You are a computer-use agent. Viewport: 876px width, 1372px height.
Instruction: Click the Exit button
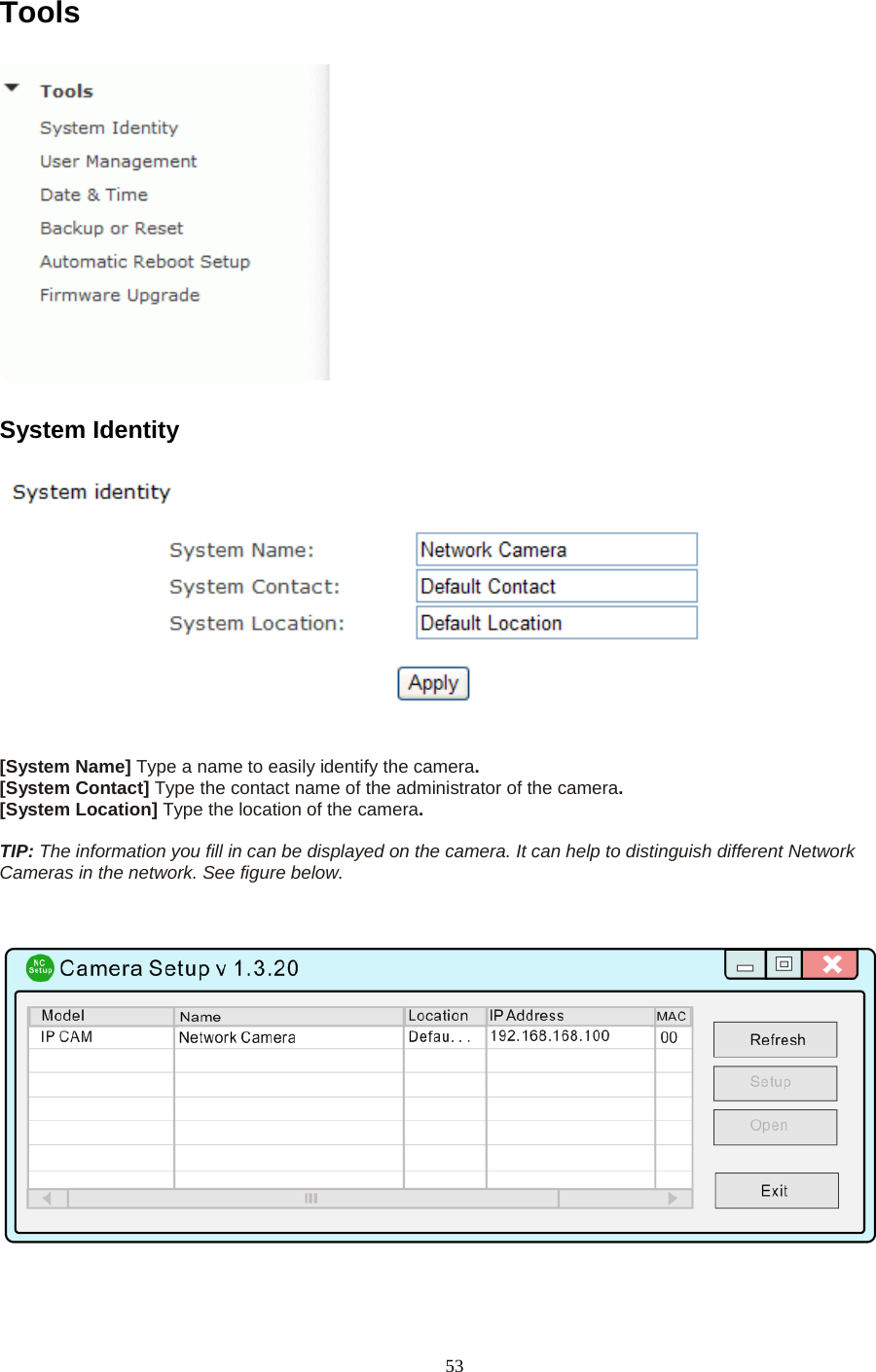point(776,1190)
